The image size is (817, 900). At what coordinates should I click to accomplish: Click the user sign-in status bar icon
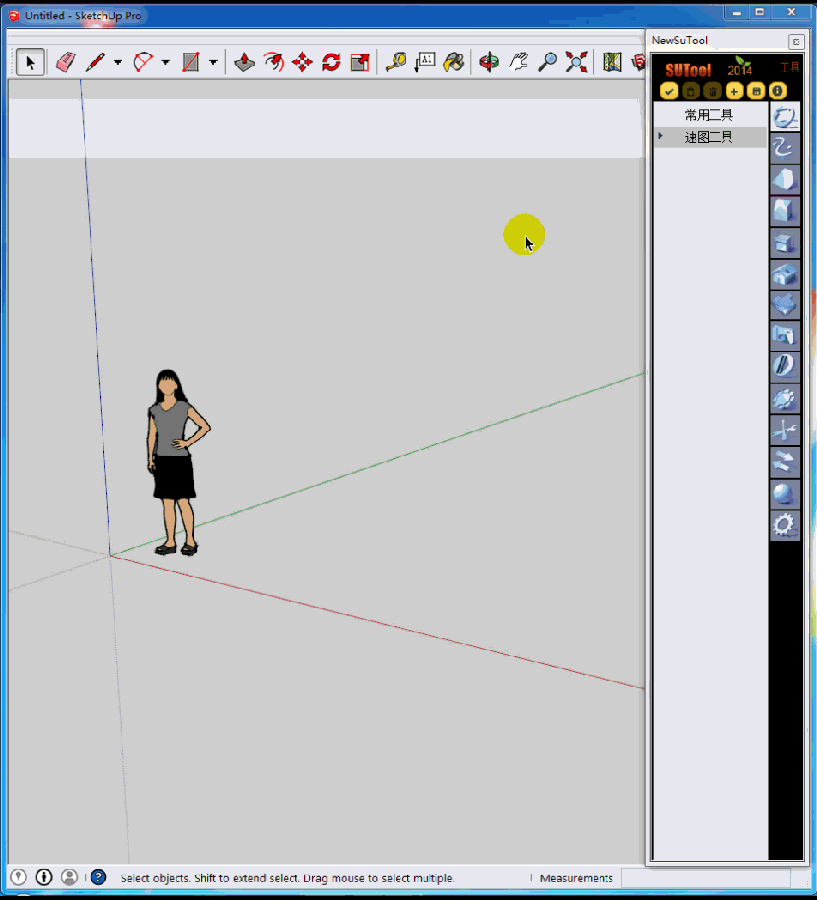pyautogui.click(x=69, y=877)
